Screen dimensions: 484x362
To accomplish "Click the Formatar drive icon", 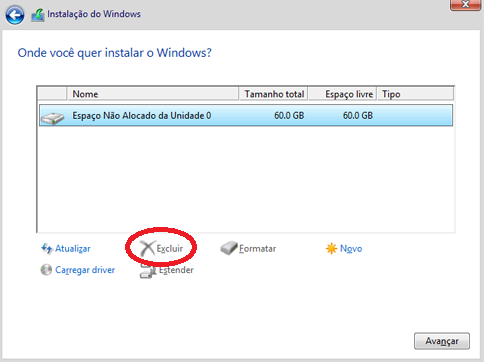I will click(x=229, y=248).
